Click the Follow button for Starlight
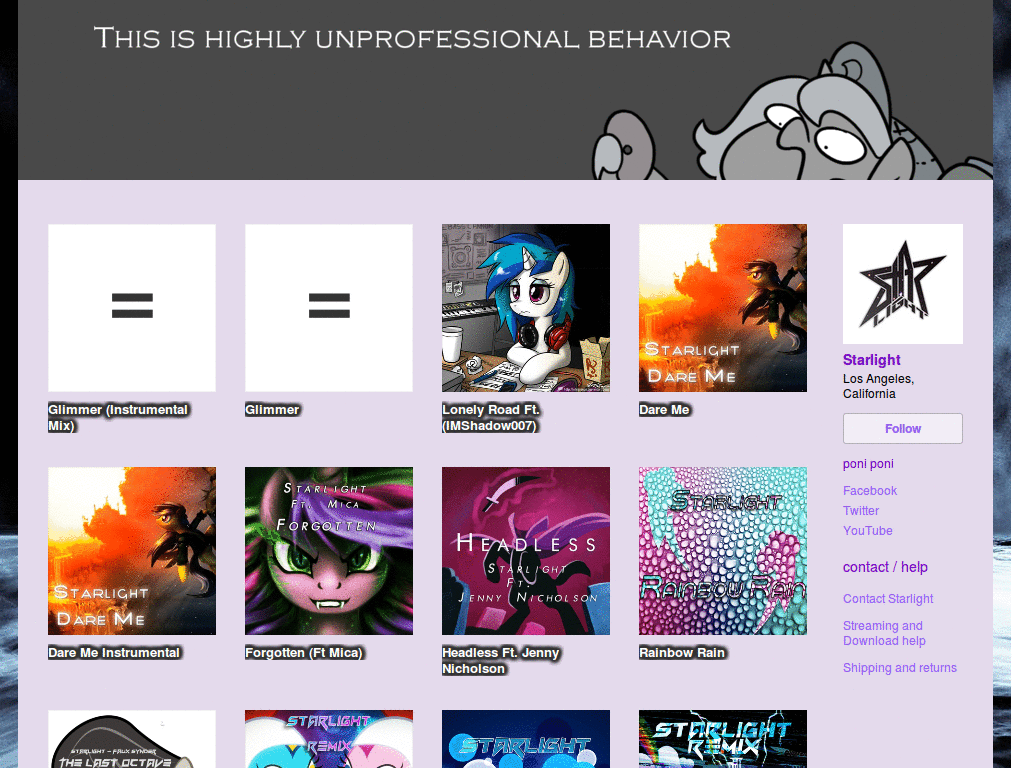Viewport: 1024px width, 768px height. click(902, 428)
